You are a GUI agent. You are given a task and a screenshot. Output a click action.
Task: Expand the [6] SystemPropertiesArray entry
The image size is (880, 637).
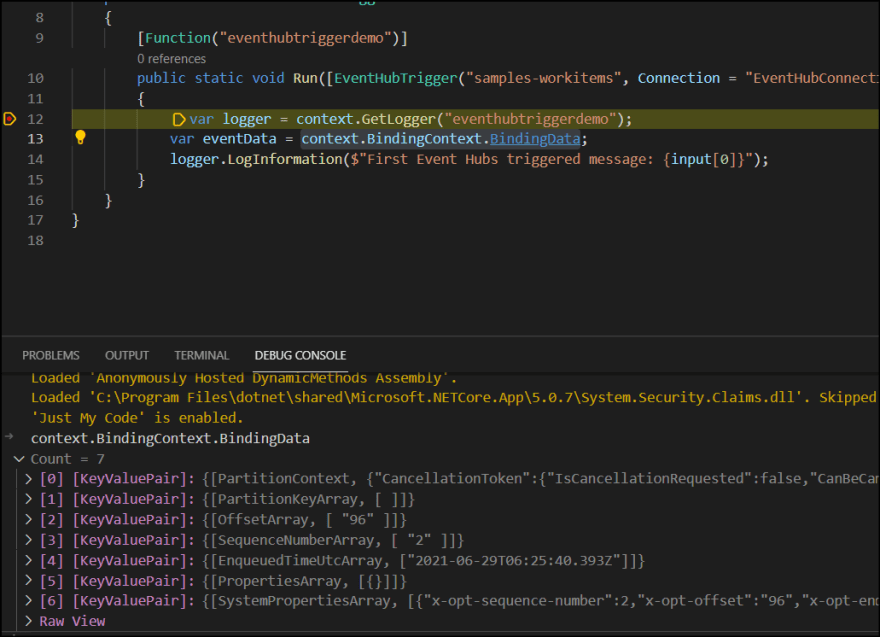pos(29,601)
